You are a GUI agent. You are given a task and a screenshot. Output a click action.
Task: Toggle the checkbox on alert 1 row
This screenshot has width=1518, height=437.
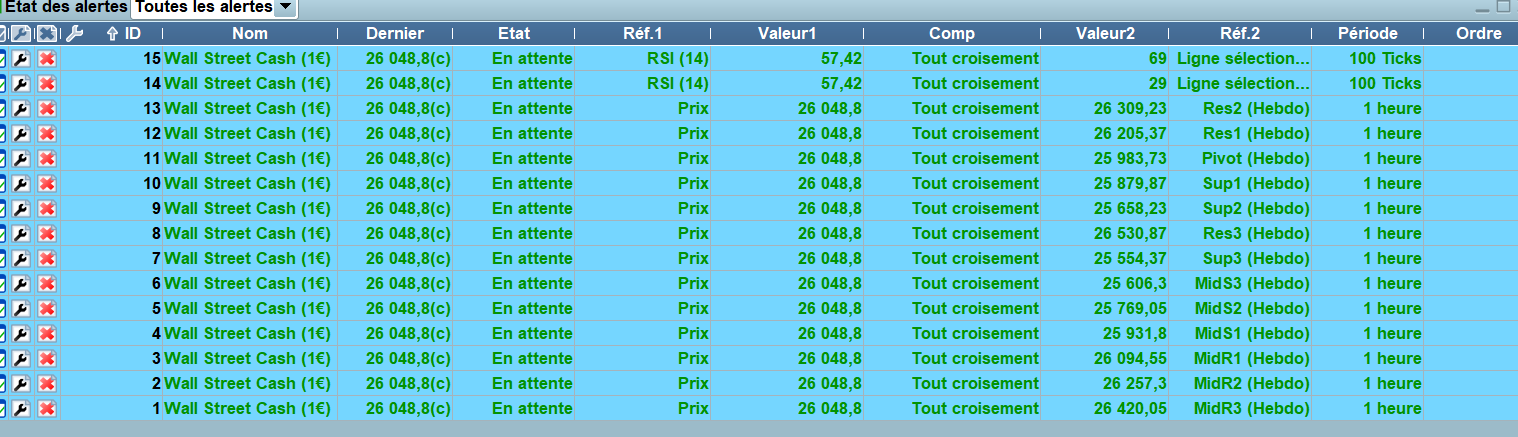click(3, 409)
